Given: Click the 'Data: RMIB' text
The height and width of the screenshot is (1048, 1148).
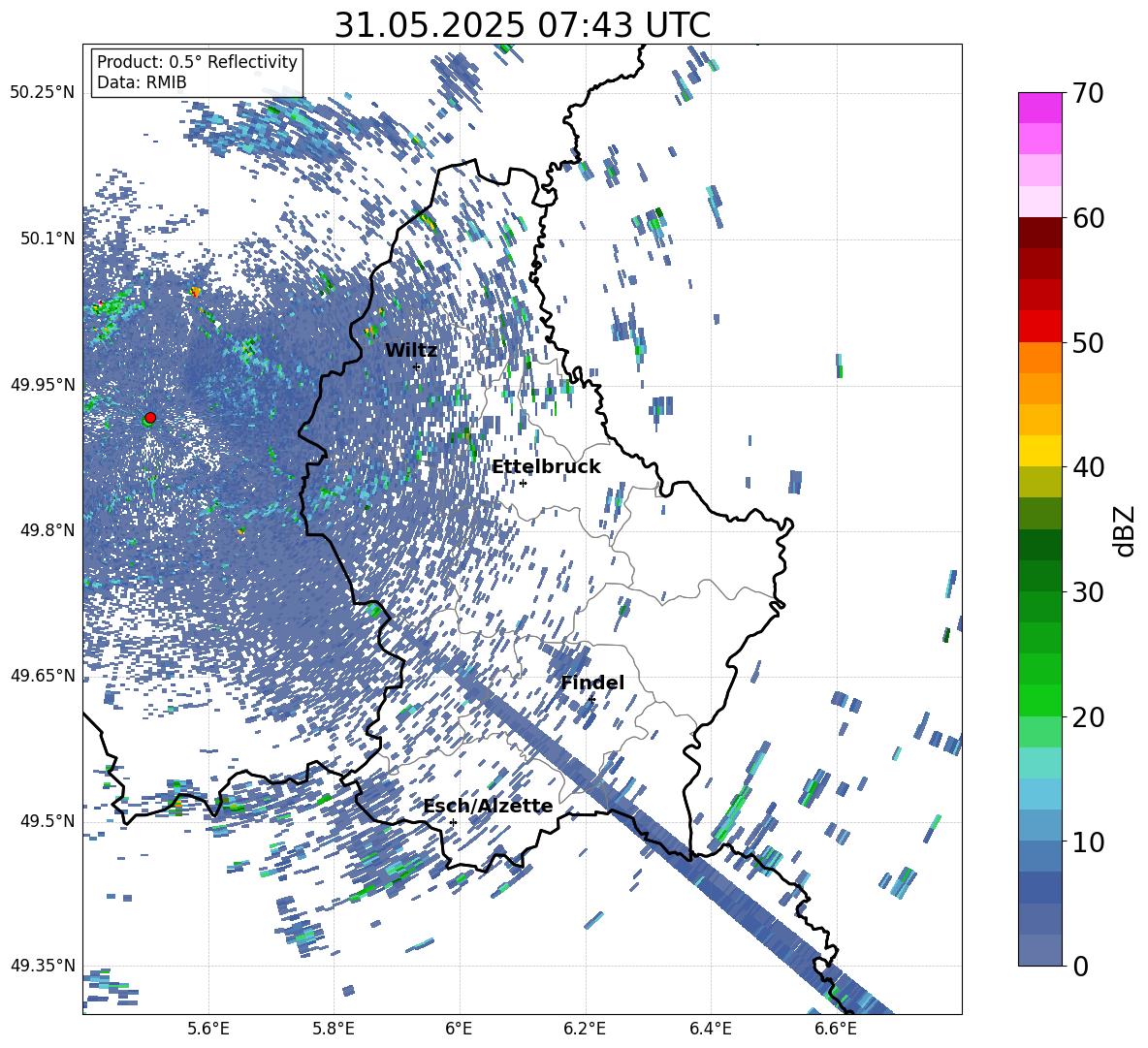Looking at the screenshot, I should point(142,82).
